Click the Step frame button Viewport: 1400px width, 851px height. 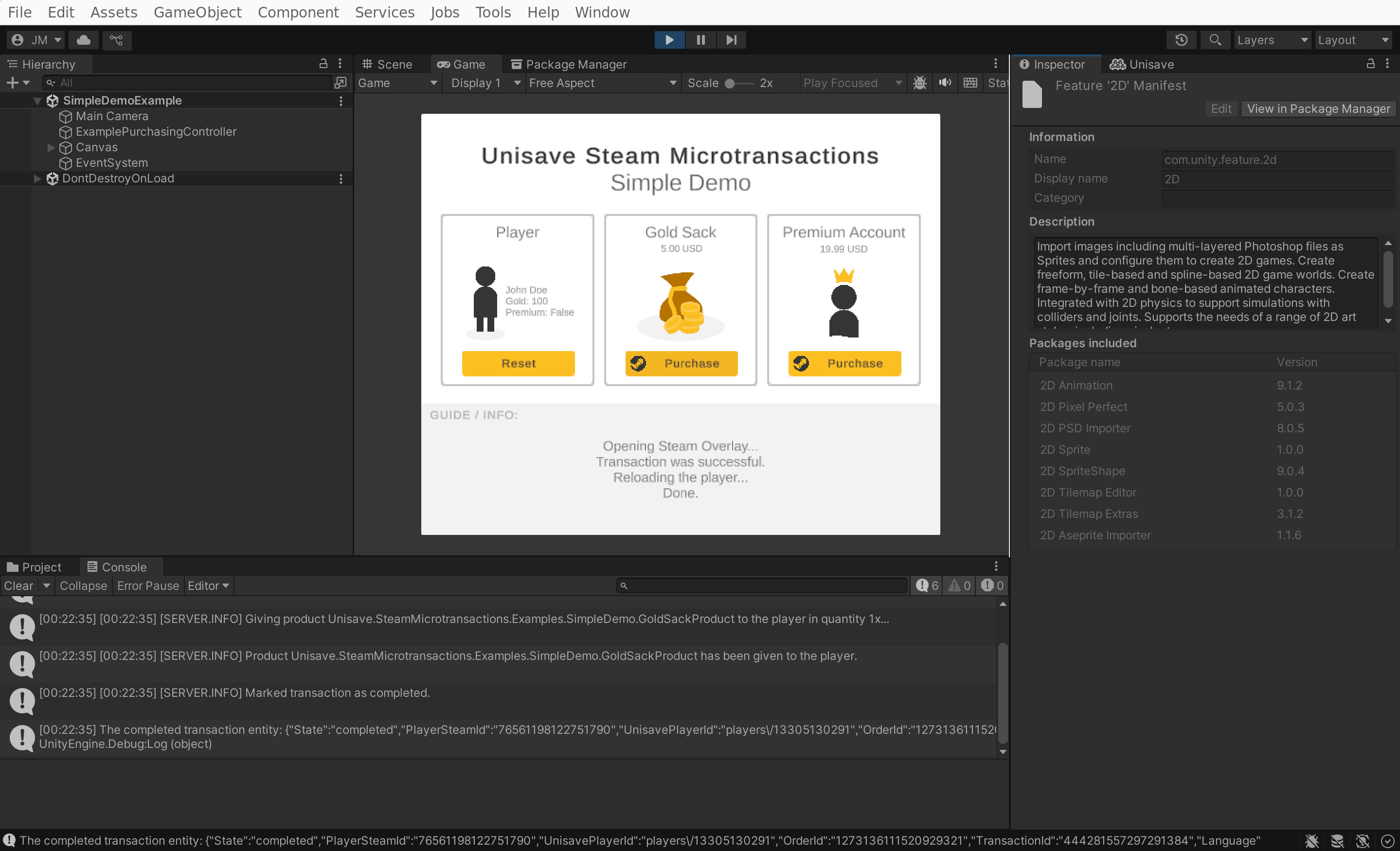point(731,40)
